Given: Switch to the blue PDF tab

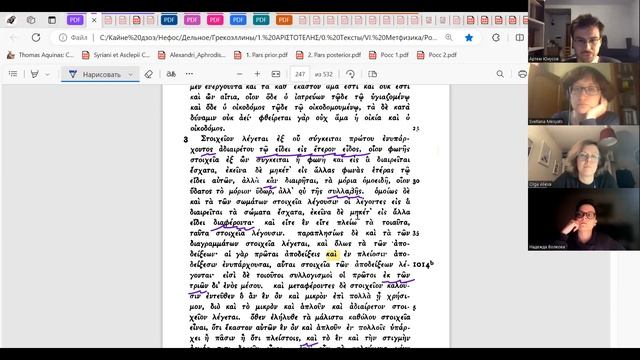Looking at the screenshot, I should point(238,20).
